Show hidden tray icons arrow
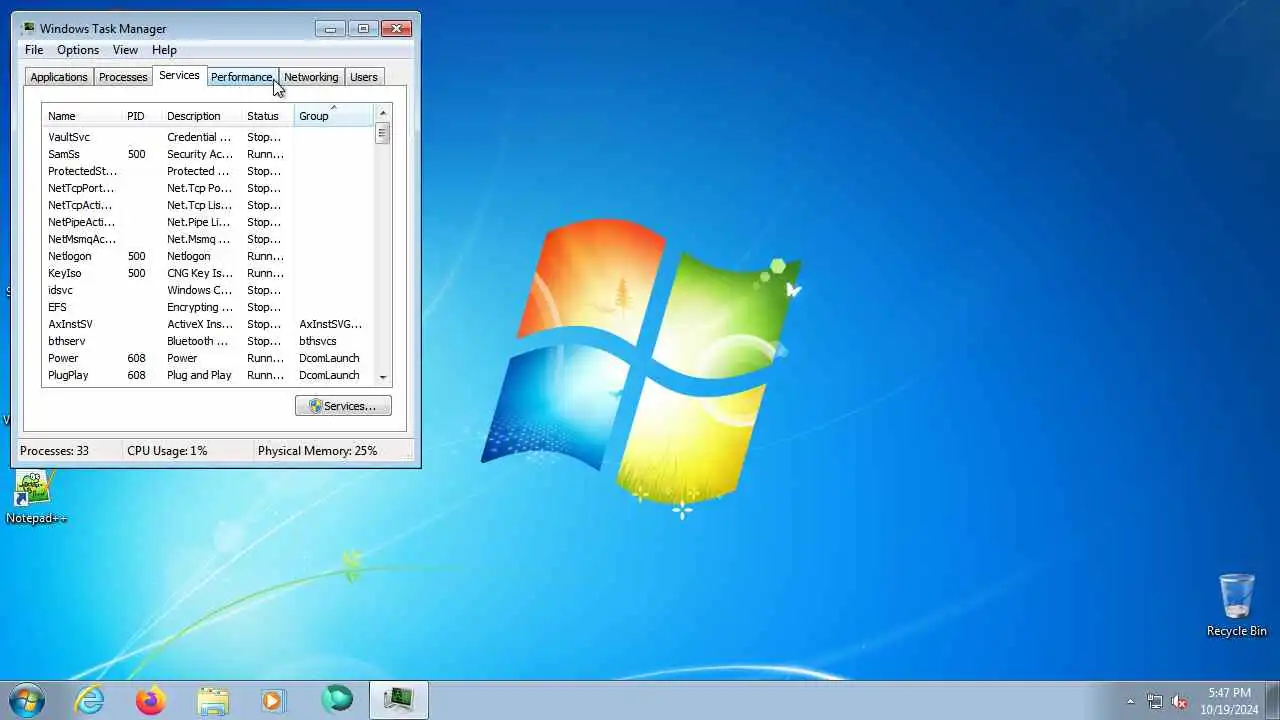The width and height of the screenshot is (1280, 720). pos(1131,702)
